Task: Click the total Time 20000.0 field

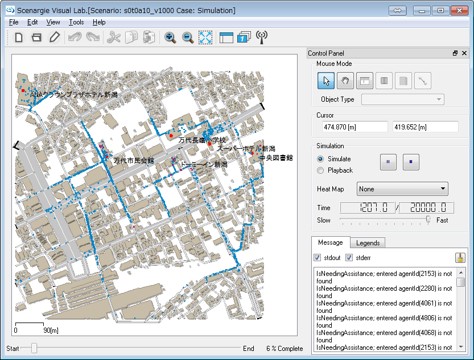Action: coord(427,208)
